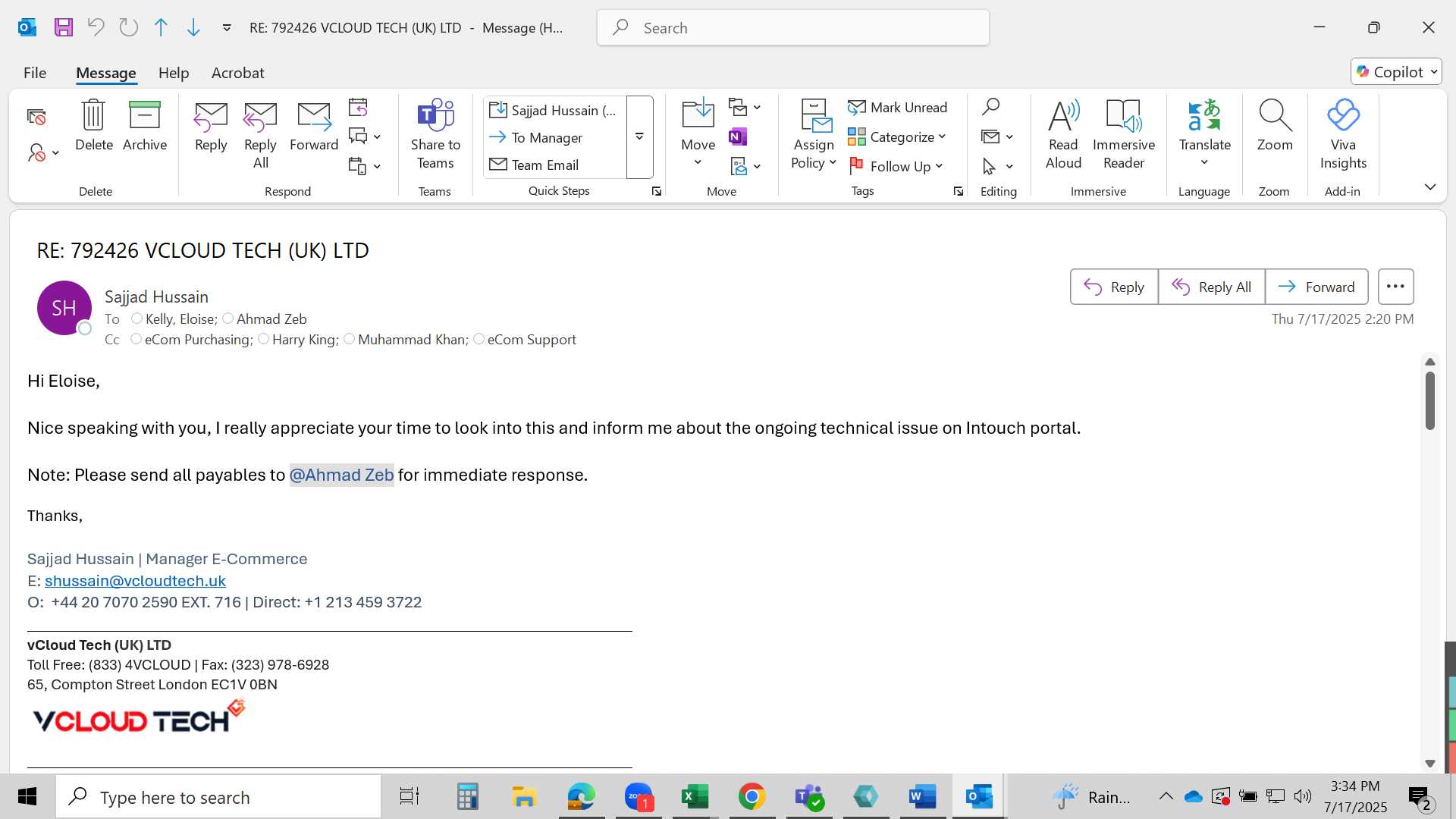Screen dimensions: 1456x819
Task: Run the To Manager quick step
Action: pos(556,137)
